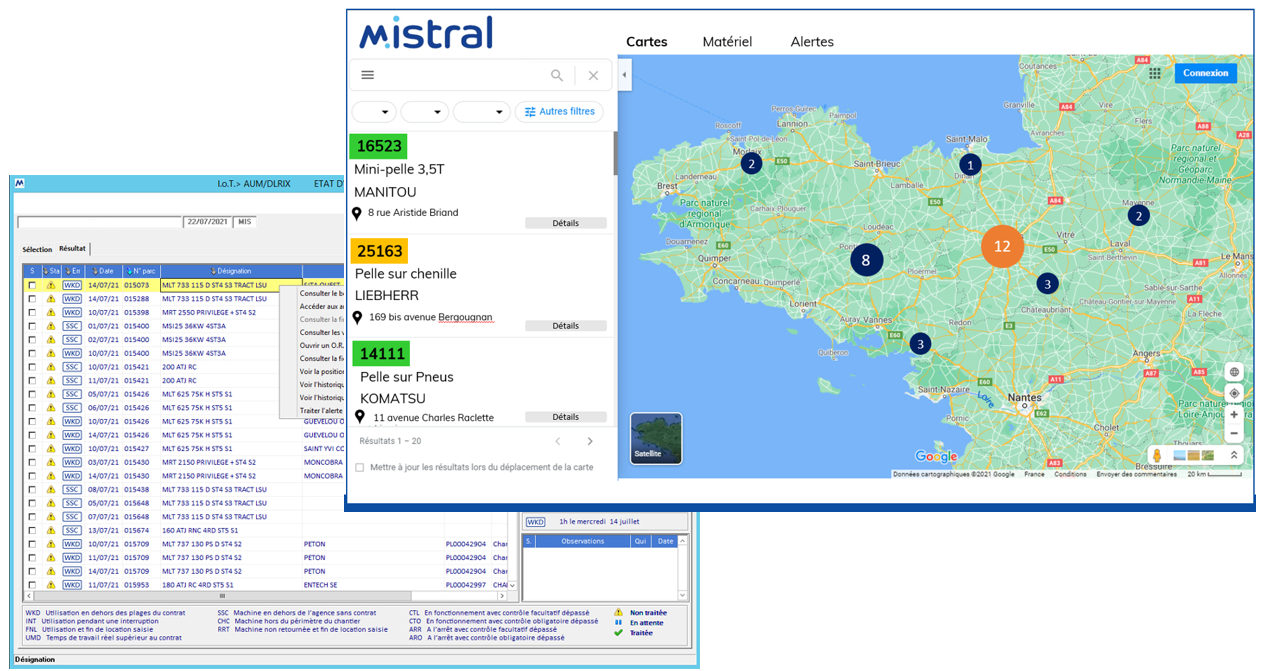Go to the next results page arrow
This screenshot has height=671, width=1263.
[x=590, y=441]
